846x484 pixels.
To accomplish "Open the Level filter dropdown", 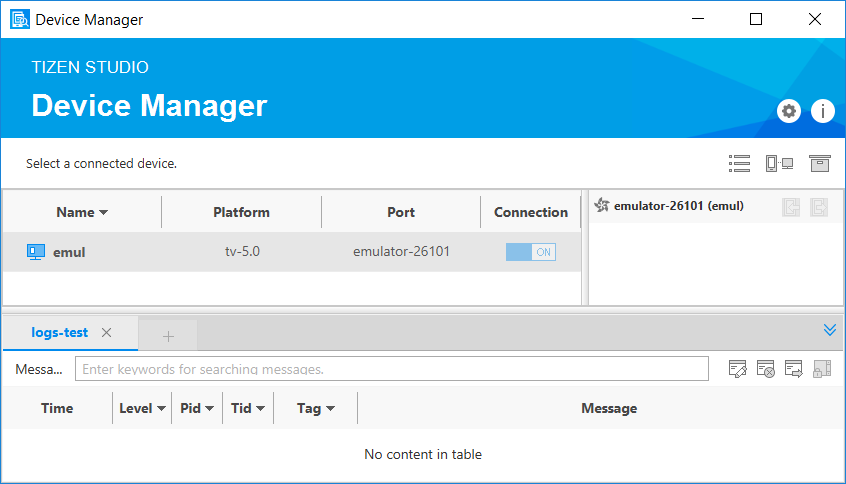I will pyautogui.click(x=142, y=408).
